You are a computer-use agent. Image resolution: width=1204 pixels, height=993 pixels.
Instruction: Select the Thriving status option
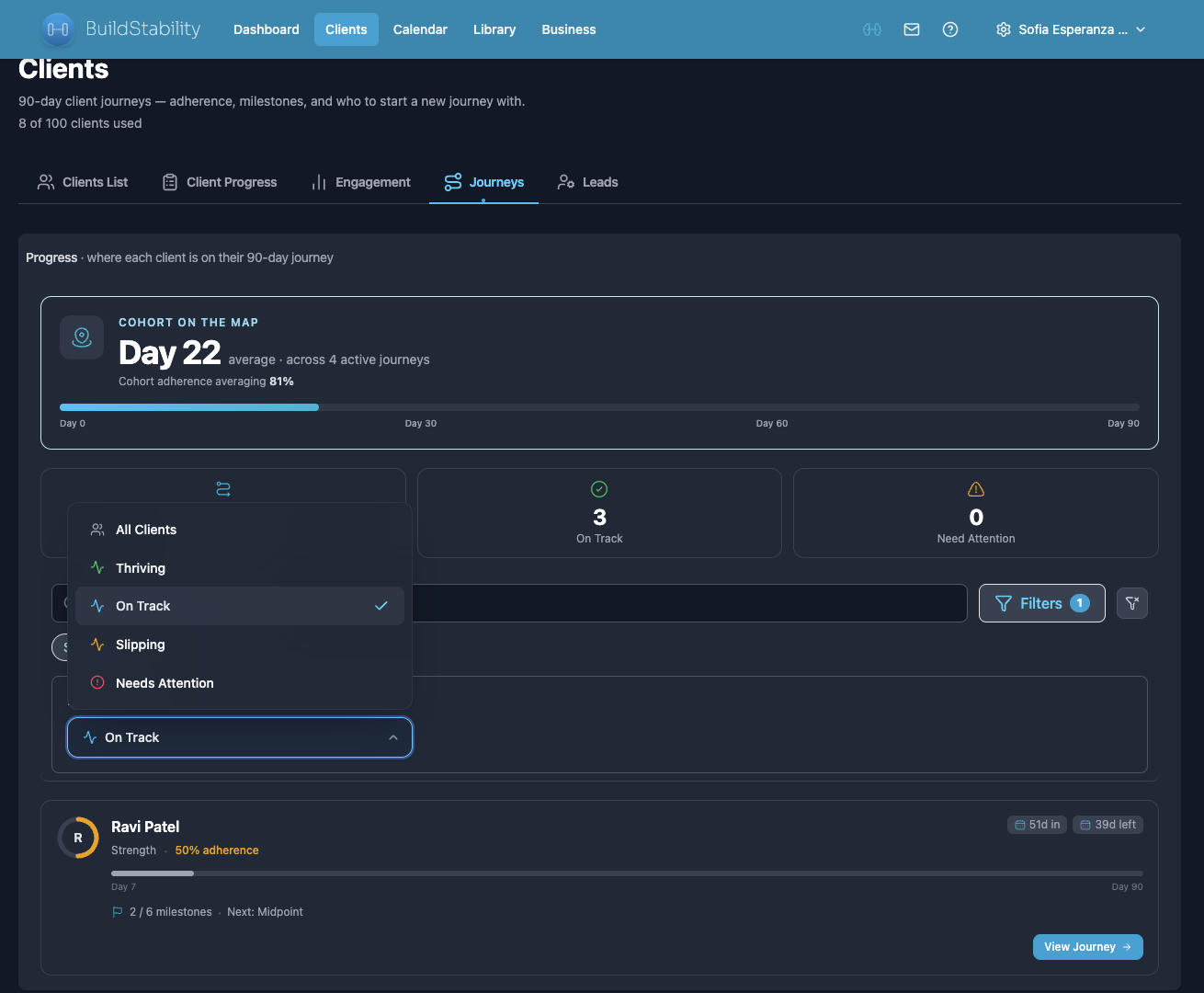point(140,567)
